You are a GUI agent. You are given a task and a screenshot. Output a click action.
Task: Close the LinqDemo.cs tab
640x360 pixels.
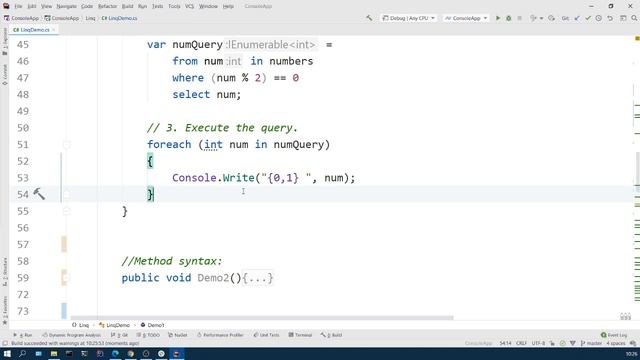[53, 30]
